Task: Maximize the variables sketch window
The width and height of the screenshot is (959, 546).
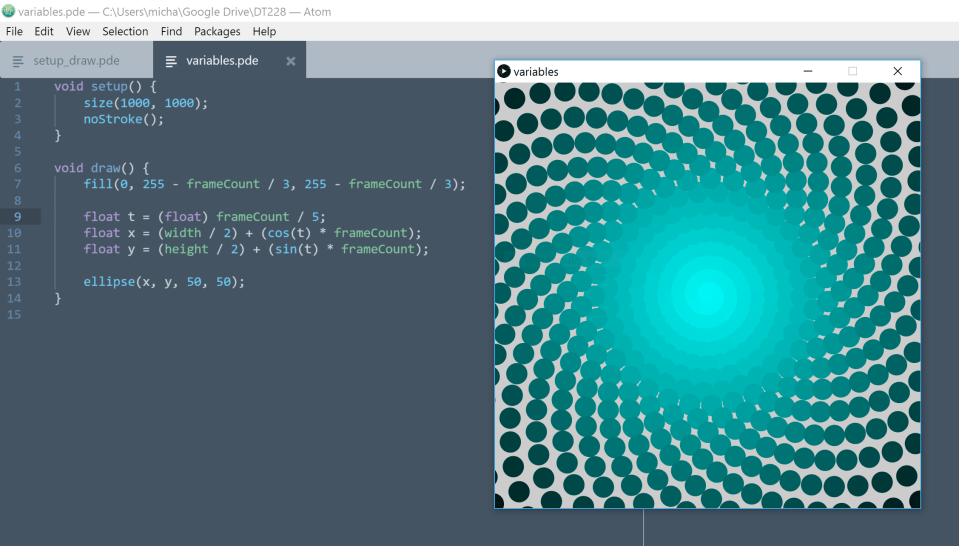Action: [853, 71]
